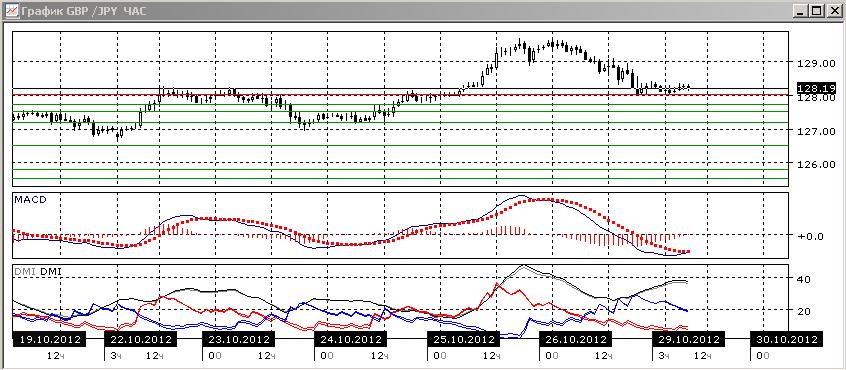Click the 23.10.2012 date marker
Screen dimensions: 846x370
238,340
